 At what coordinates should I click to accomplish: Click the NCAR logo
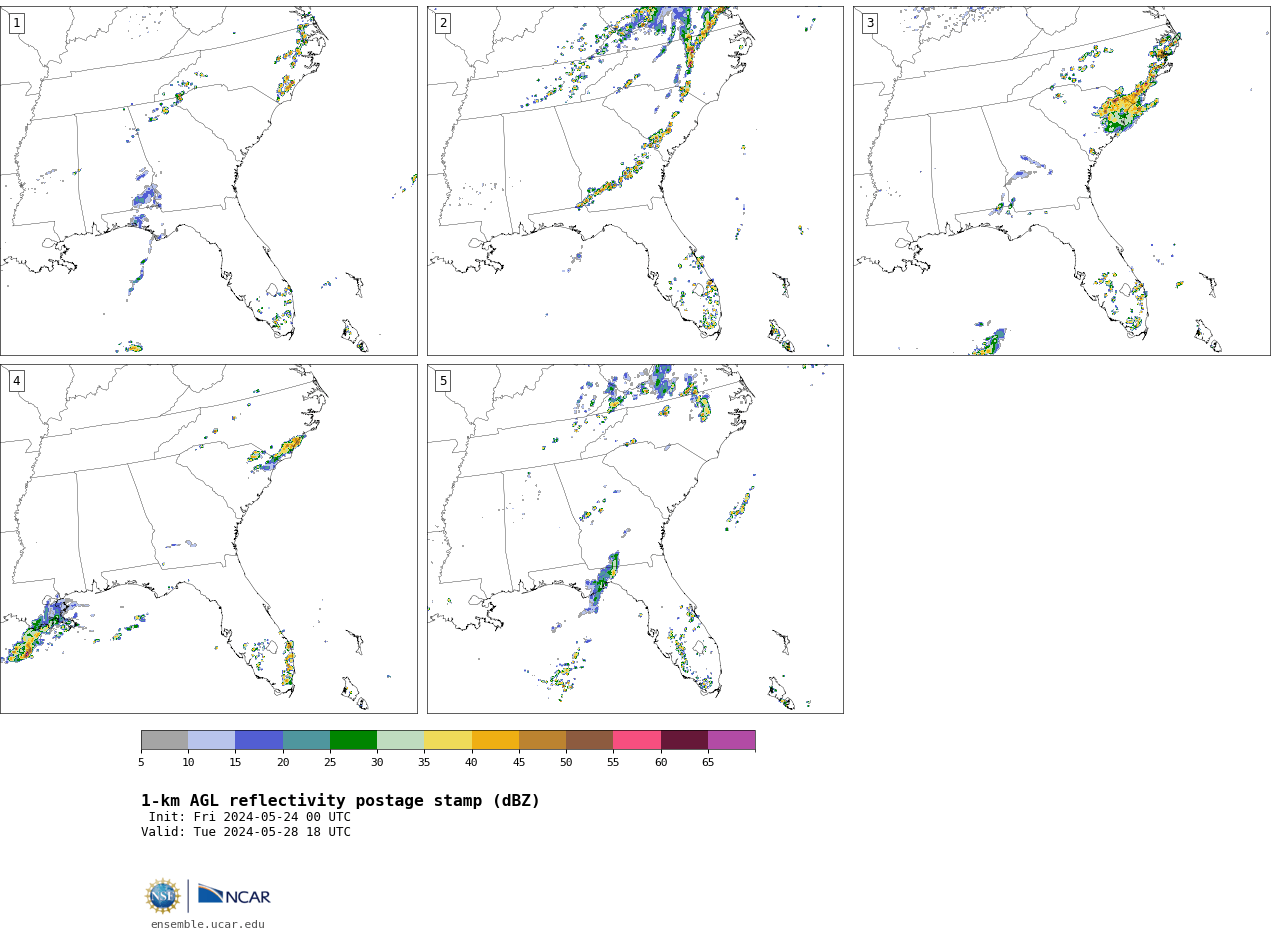[234, 895]
